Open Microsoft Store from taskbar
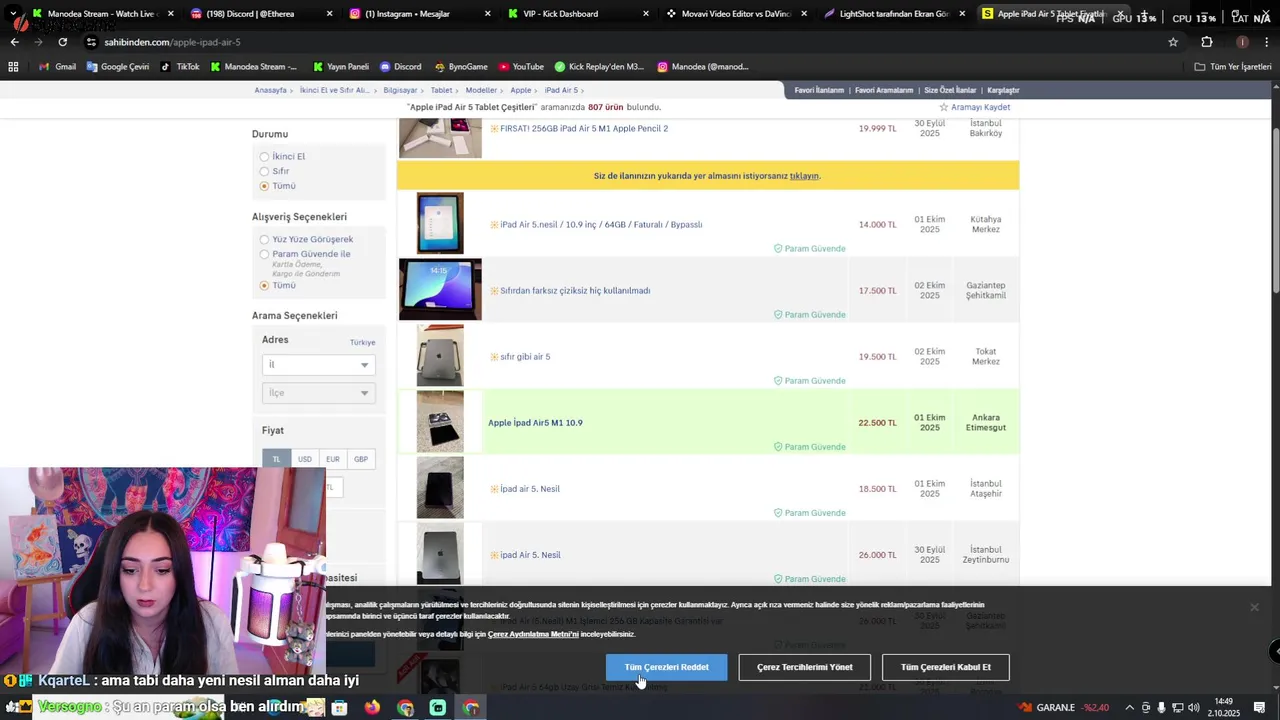1280x720 pixels. (x=339, y=708)
